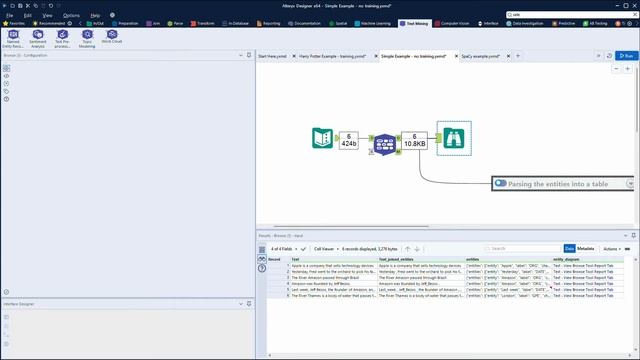Open the tag annotation icon in Configuration sidebar
The height and width of the screenshot is (360, 640).
[x=7, y=91]
